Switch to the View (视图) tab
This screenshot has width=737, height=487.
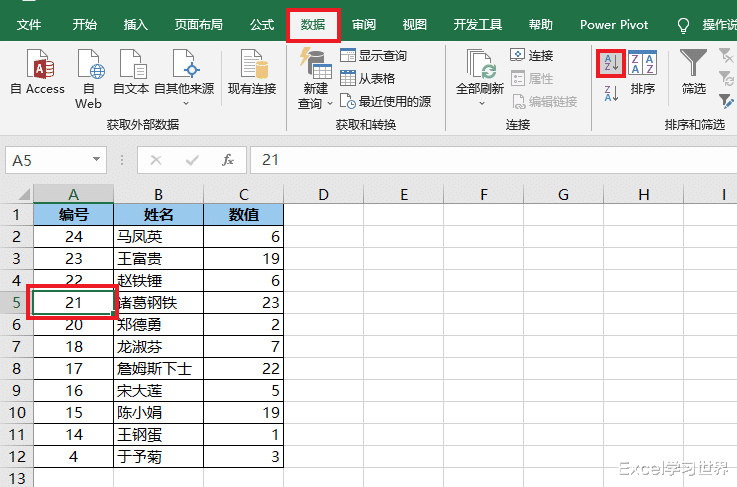pyautogui.click(x=415, y=24)
